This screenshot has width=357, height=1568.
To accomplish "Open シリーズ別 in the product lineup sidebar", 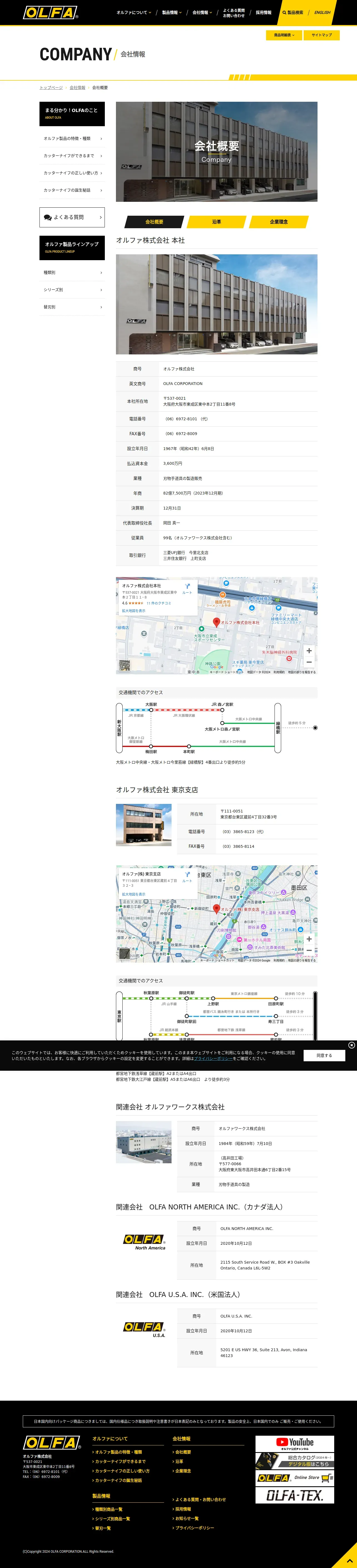I will 72,290.
